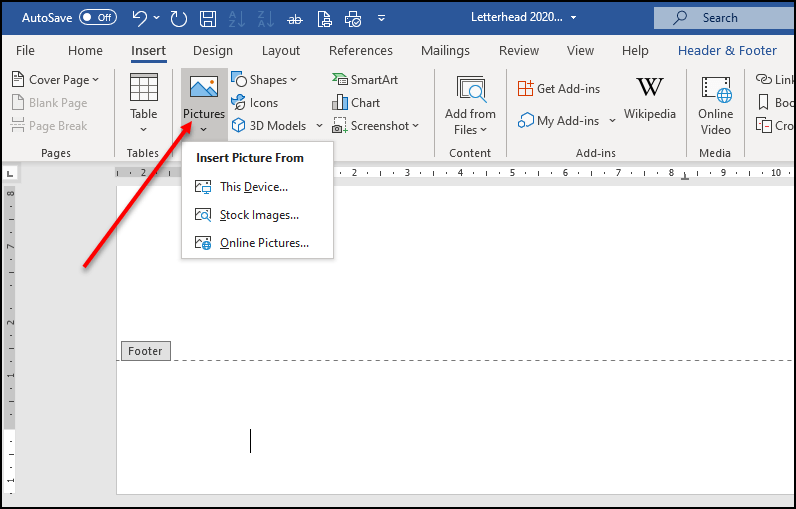Open the Cover Page dropdown

(x=57, y=79)
